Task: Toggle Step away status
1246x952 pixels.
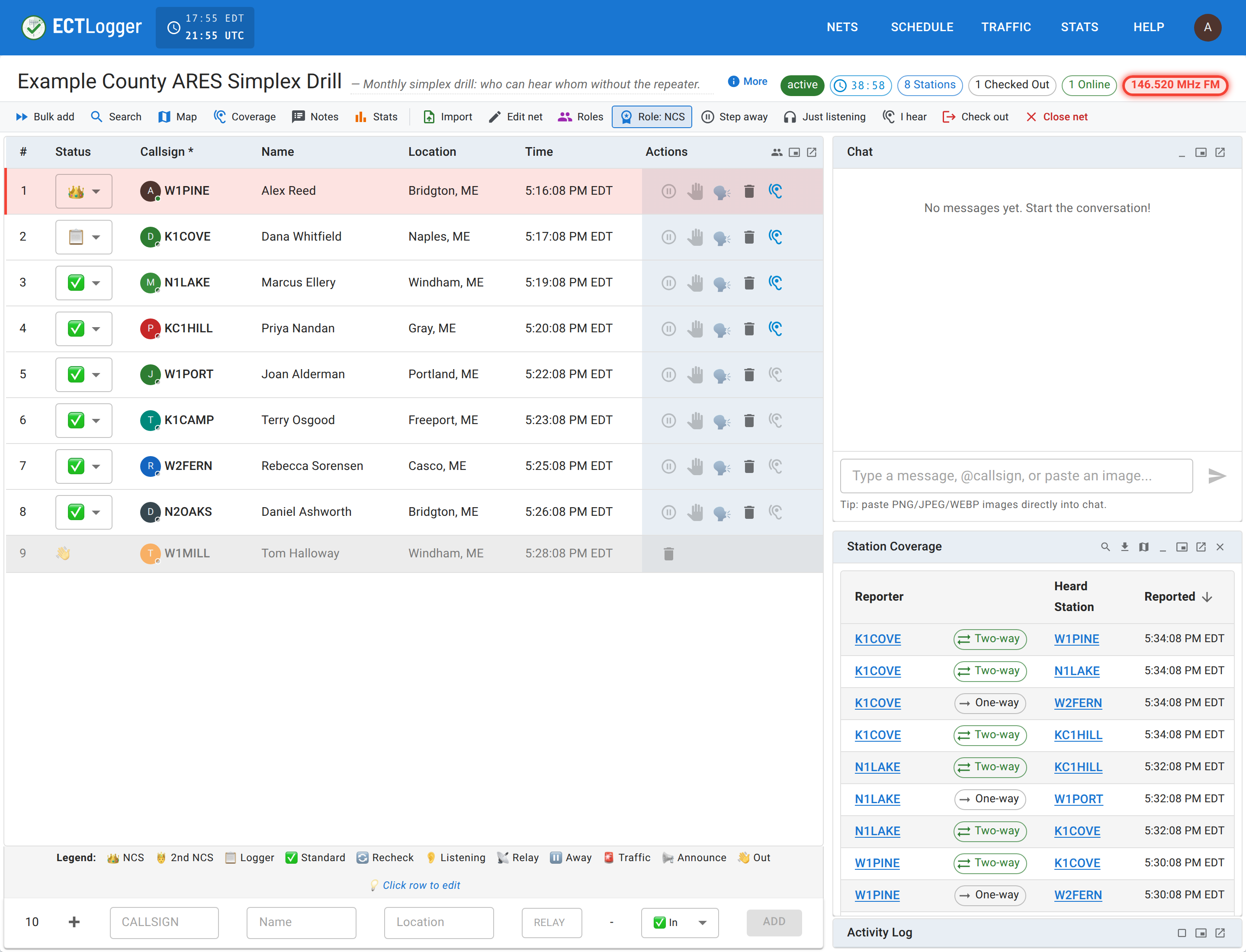Action: coord(734,117)
